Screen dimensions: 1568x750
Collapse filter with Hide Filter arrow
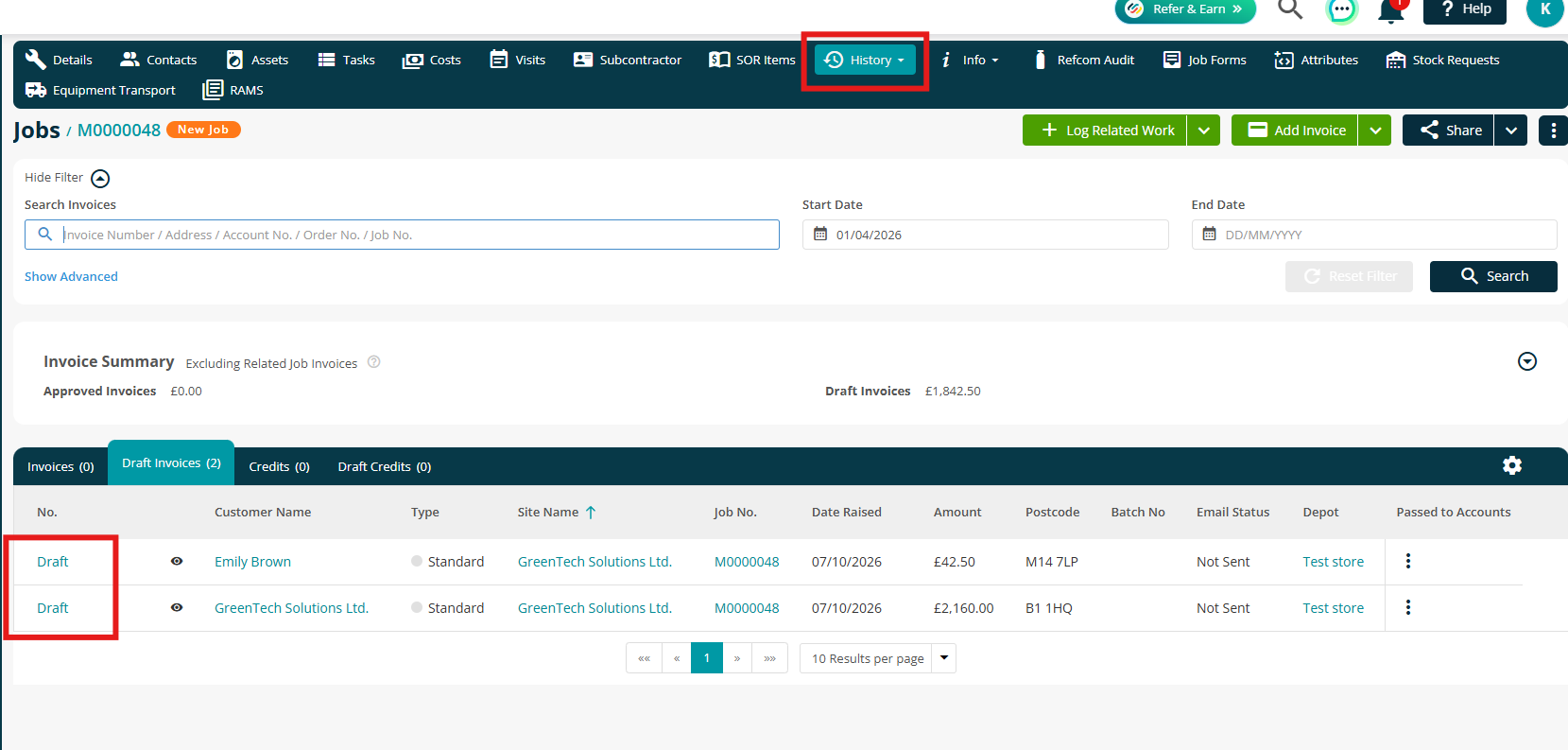pyautogui.click(x=100, y=178)
